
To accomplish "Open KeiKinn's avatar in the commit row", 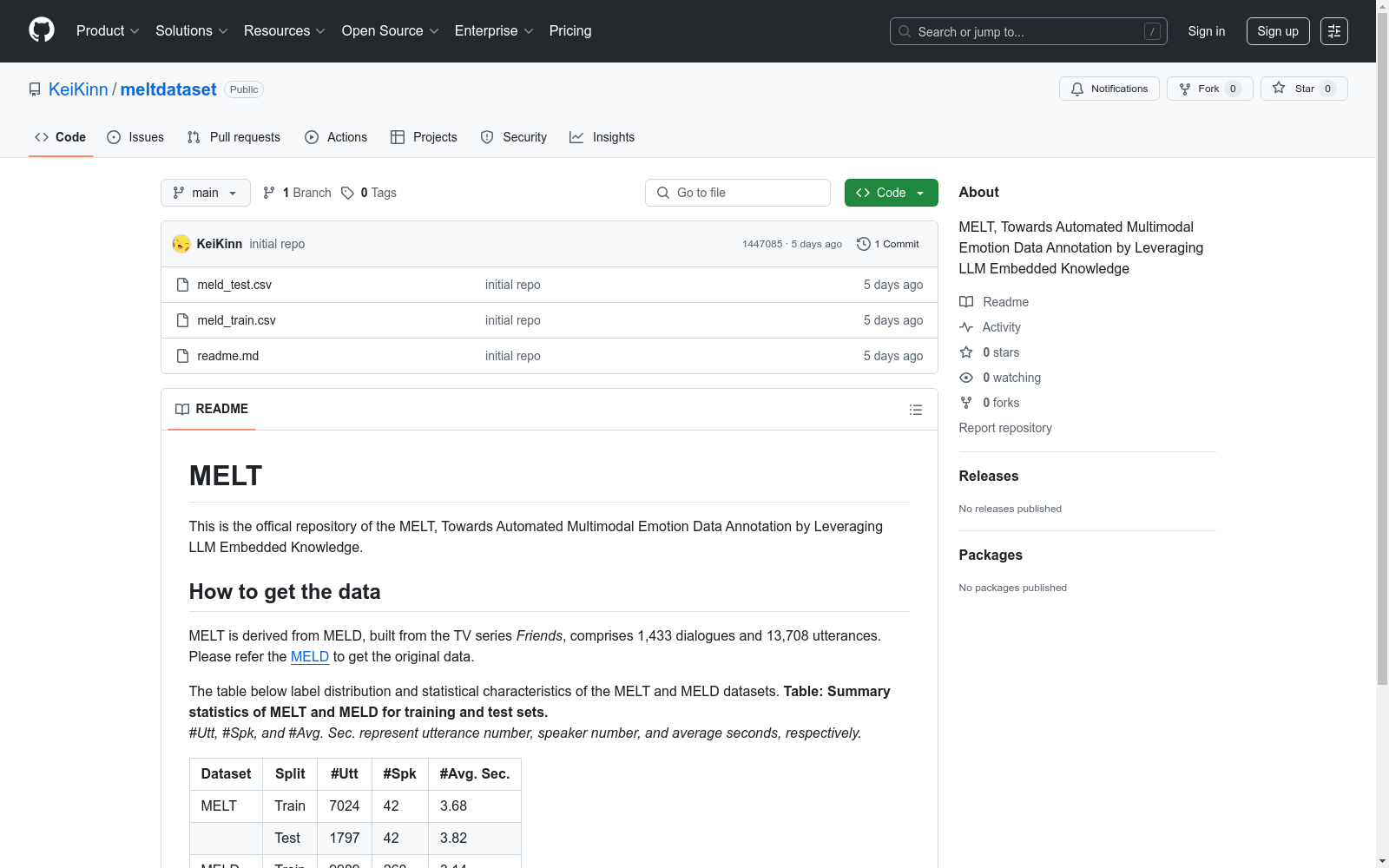I will coord(181,244).
